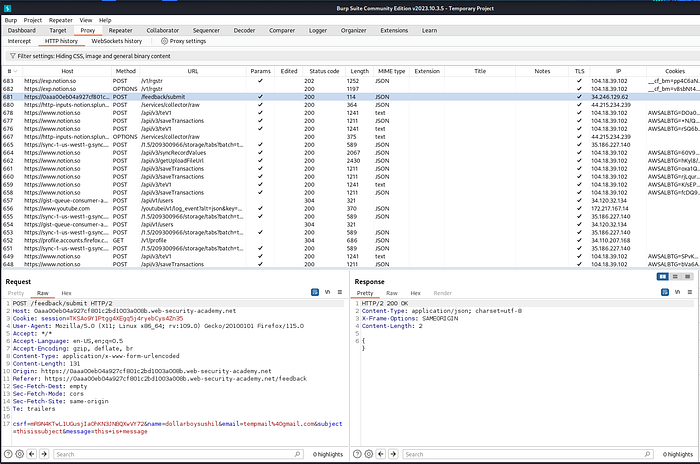Go to next match in Request search

(44, 454)
